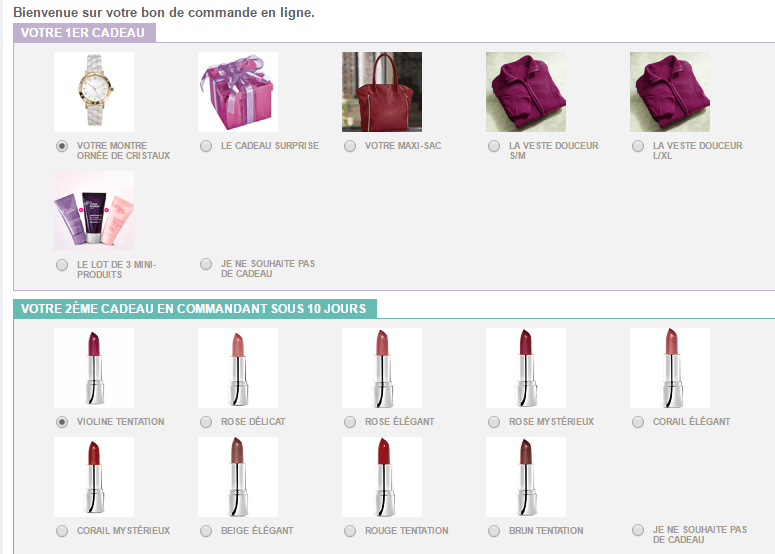Choose Corail Élégant radio button
This screenshot has width=775, height=554.
pos(638,422)
